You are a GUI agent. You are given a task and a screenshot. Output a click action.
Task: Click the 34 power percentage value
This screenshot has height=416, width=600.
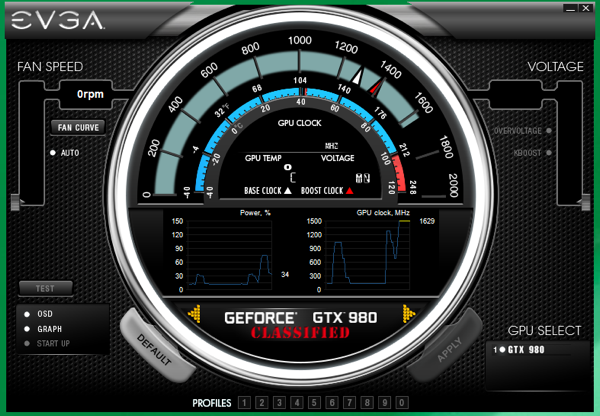click(285, 274)
